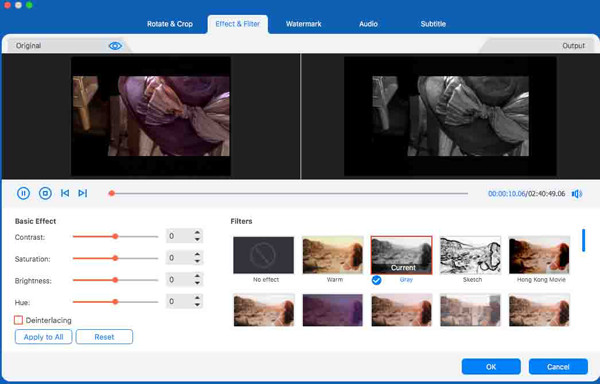
Task: Confirm changes with the OK button
Action: pyautogui.click(x=491, y=367)
